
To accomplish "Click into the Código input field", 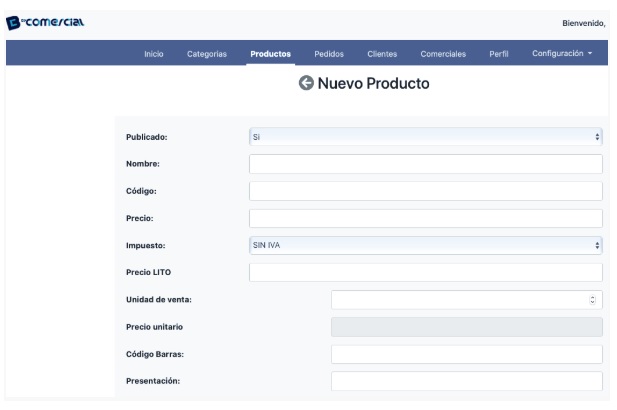I will coord(426,191).
